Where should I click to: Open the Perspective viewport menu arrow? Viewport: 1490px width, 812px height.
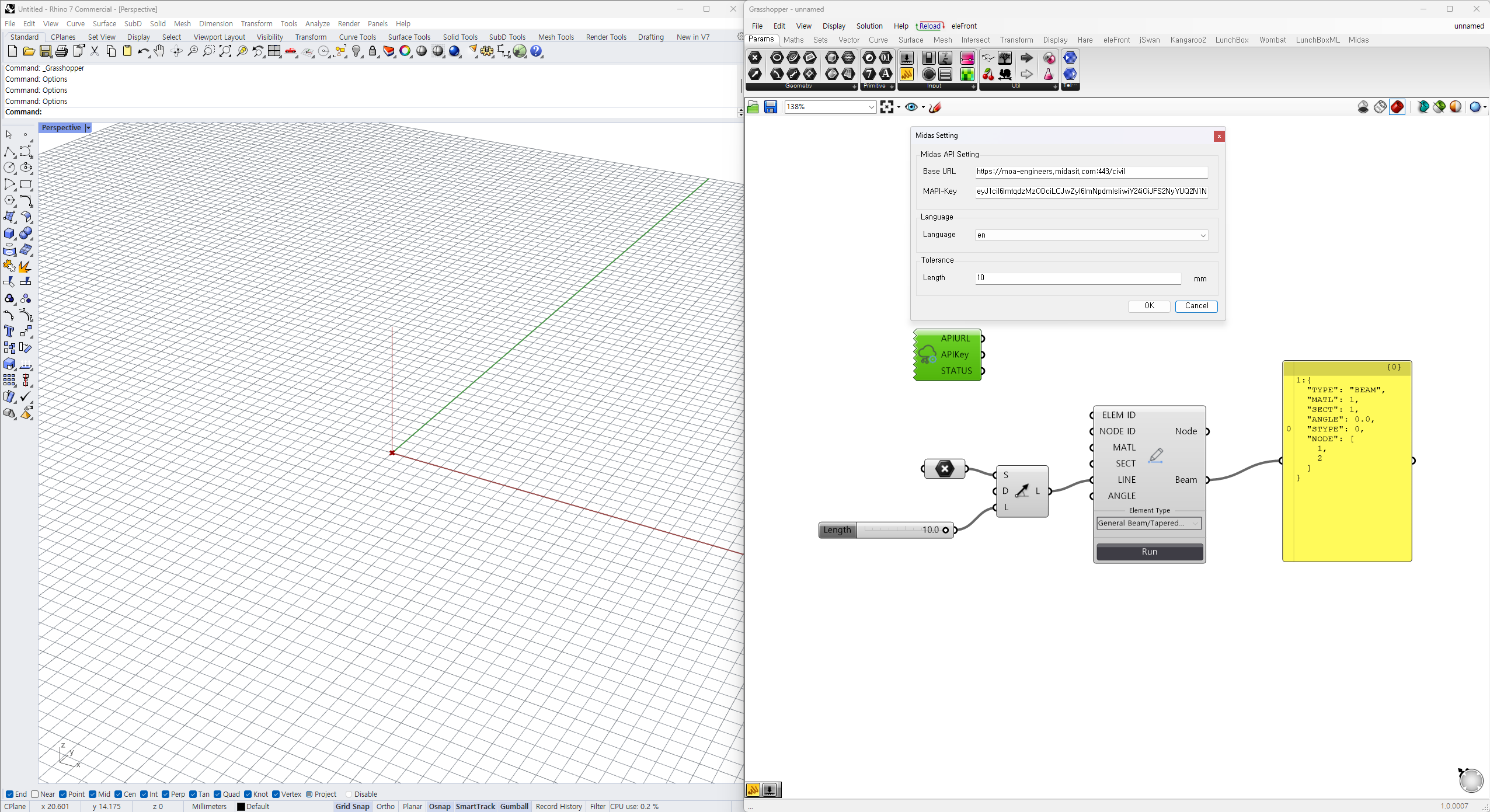click(x=88, y=128)
